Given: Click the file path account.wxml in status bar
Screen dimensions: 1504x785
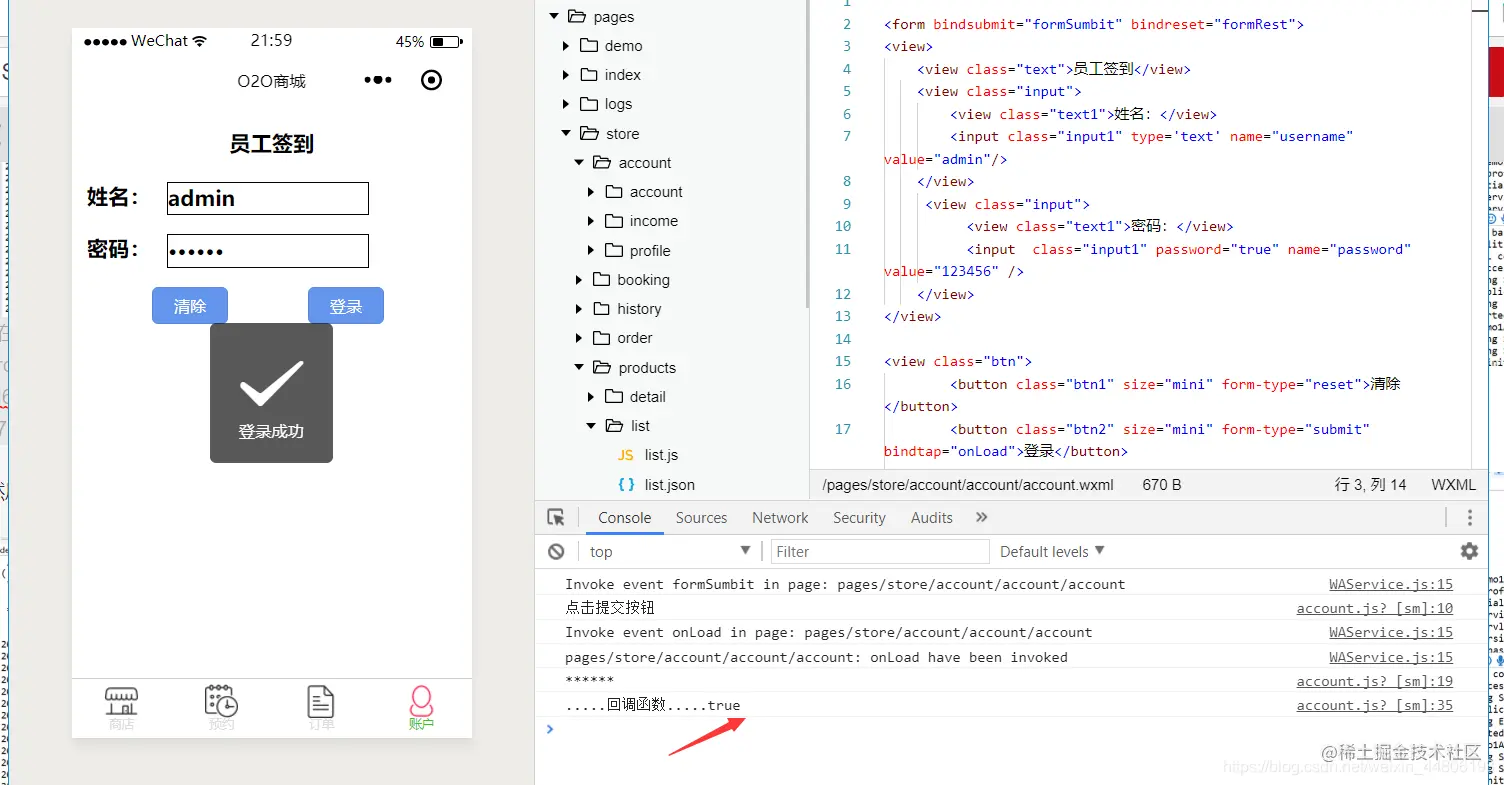Looking at the screenshot, I should point(967,484).
